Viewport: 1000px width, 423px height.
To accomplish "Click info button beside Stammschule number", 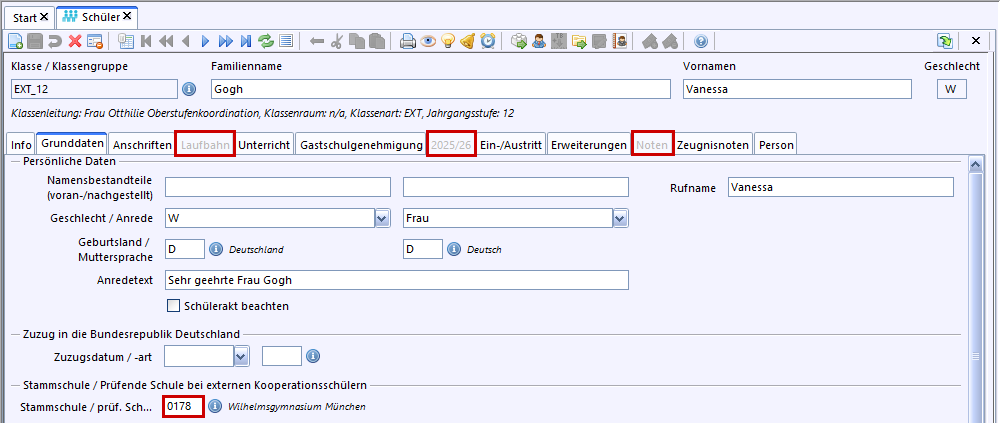I will click(x=215, y=407).
